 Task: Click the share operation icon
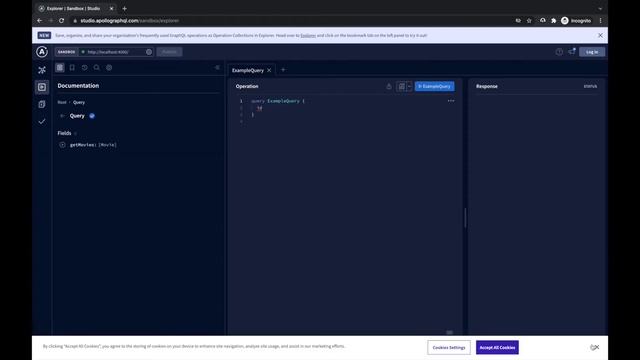pyautogui.click(x=389, y=86)
